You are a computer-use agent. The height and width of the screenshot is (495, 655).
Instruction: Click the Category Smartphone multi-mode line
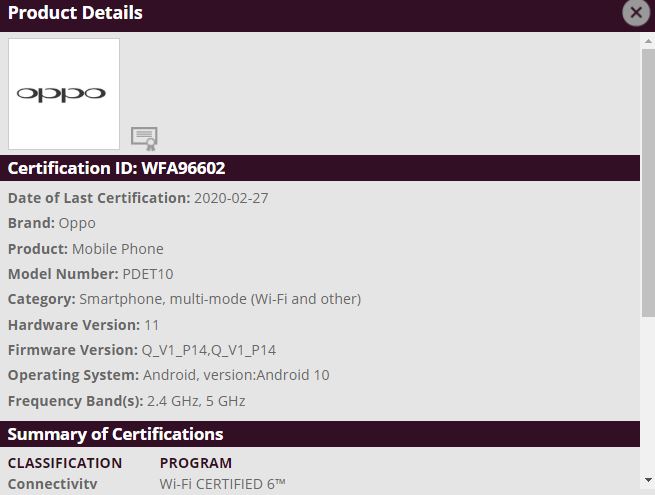(x=185, y=299)
